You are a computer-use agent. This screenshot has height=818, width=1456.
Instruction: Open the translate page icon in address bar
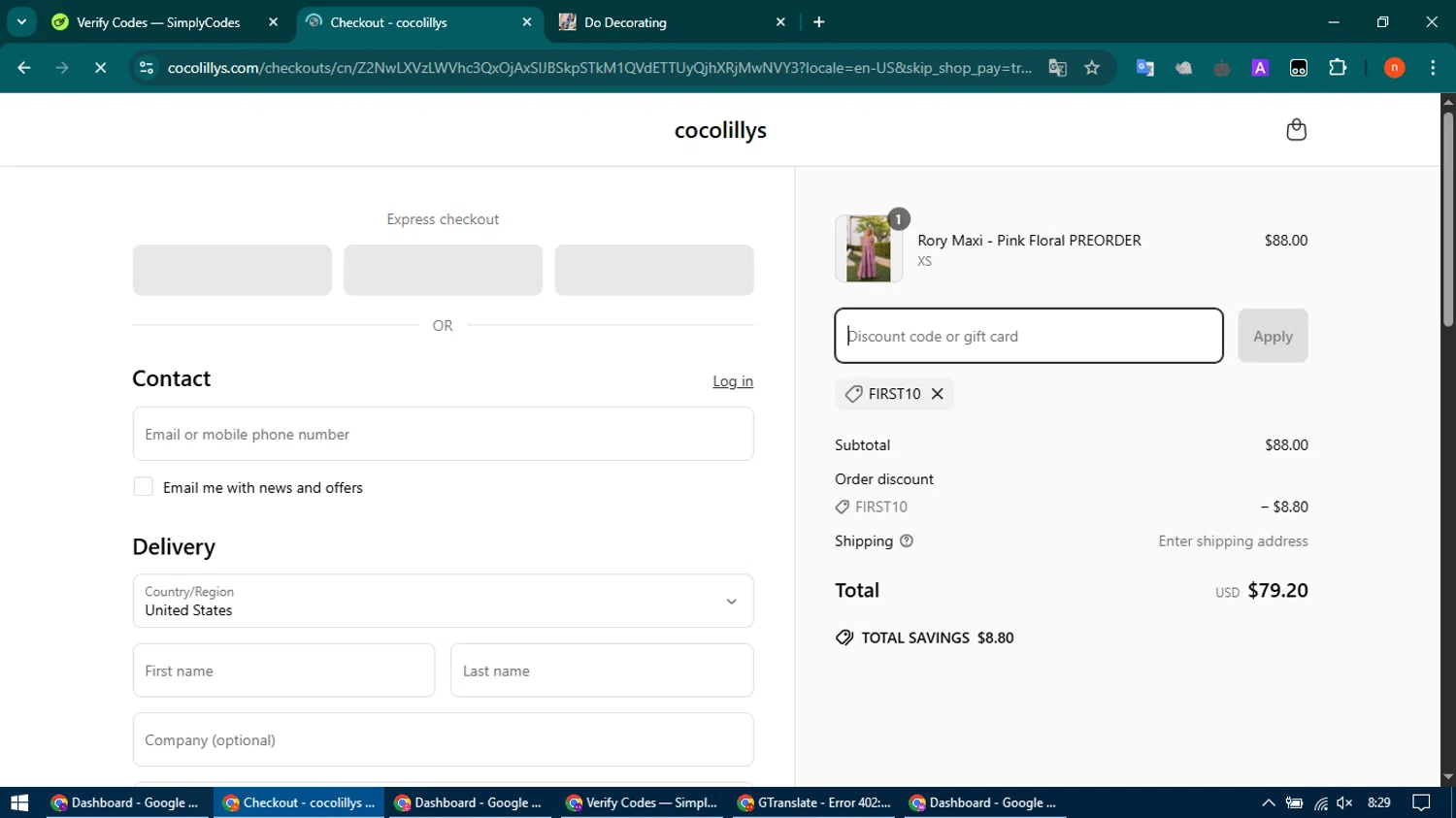click(x=1057, y=68)
